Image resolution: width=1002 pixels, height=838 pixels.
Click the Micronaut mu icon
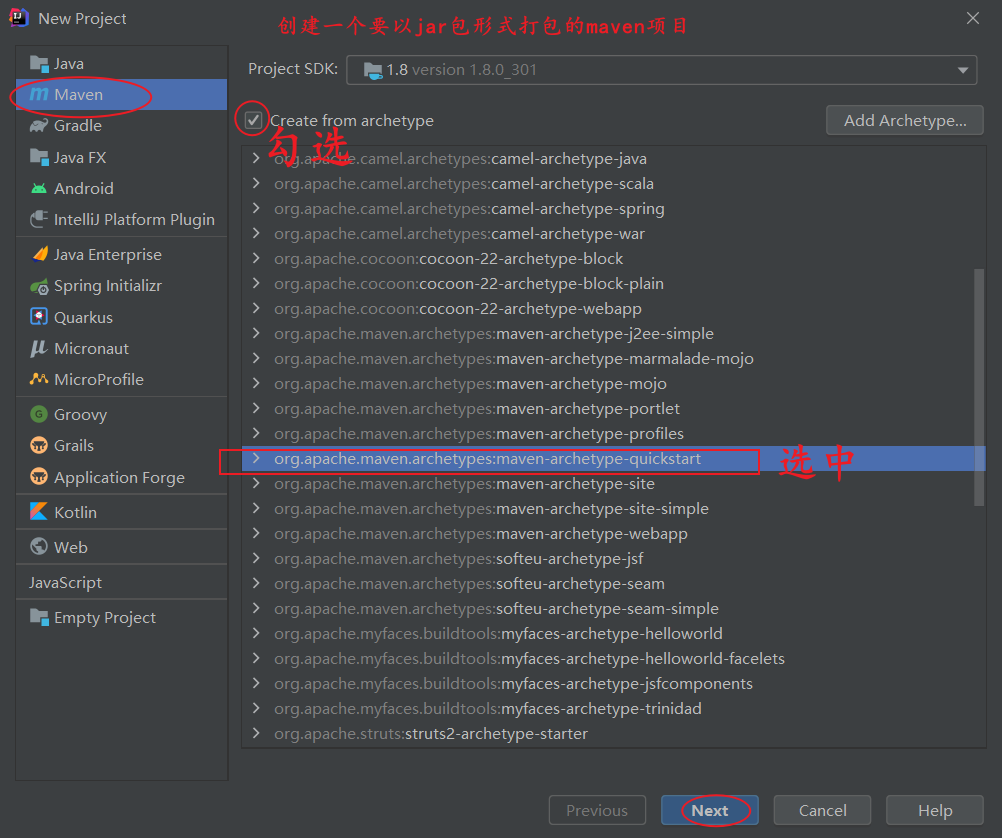39,348
